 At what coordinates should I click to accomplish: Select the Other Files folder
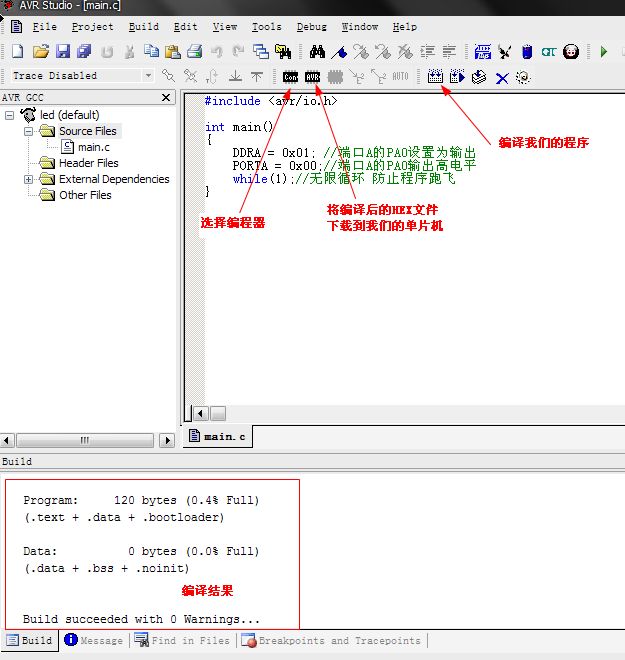[85, 195]
